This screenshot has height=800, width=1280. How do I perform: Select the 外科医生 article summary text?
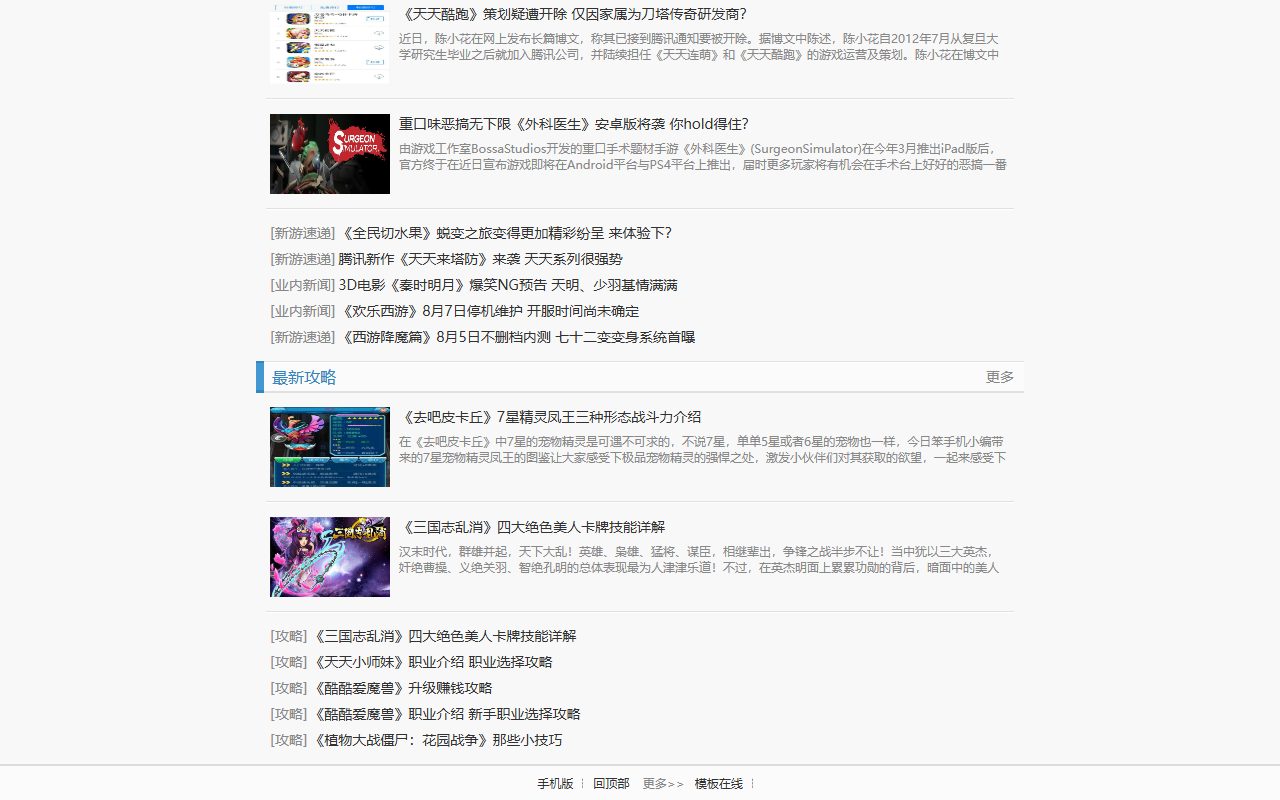coord(703,157)
